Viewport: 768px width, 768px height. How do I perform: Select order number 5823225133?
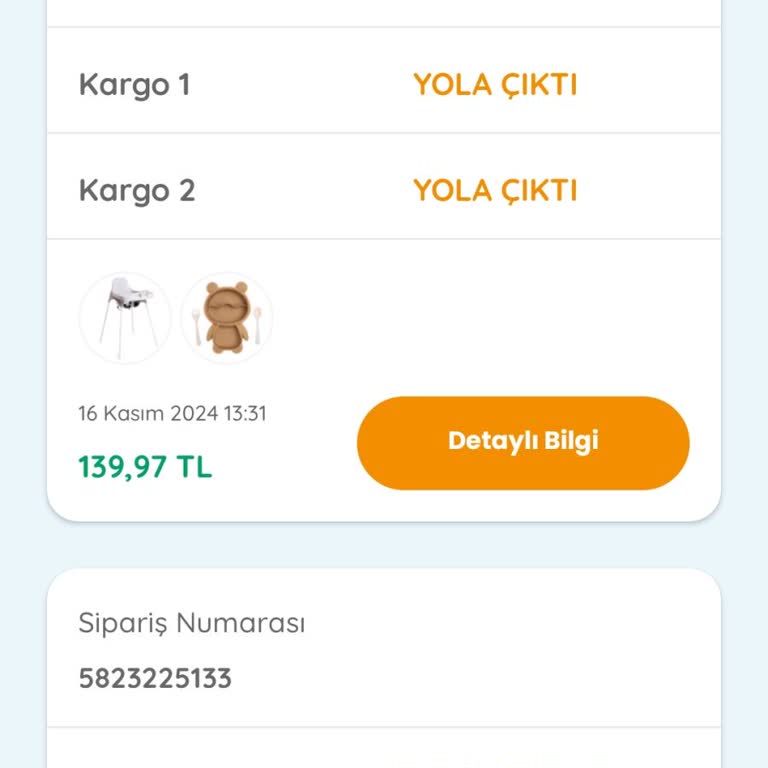coord(155,679)
